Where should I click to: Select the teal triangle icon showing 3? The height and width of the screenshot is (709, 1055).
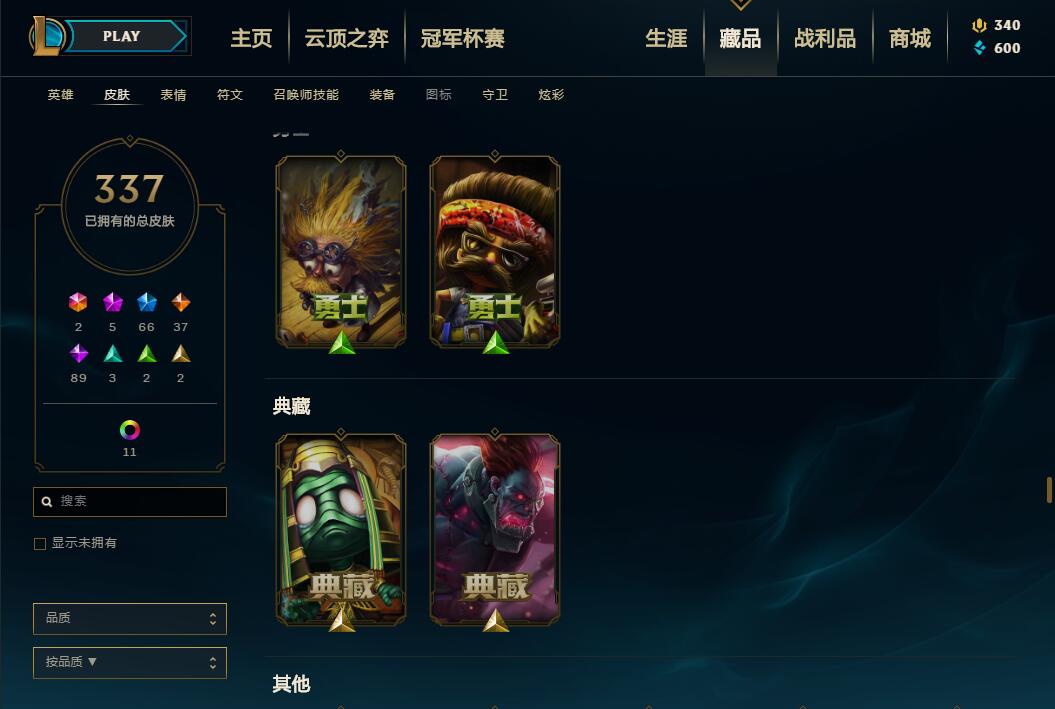pos(112,353)
